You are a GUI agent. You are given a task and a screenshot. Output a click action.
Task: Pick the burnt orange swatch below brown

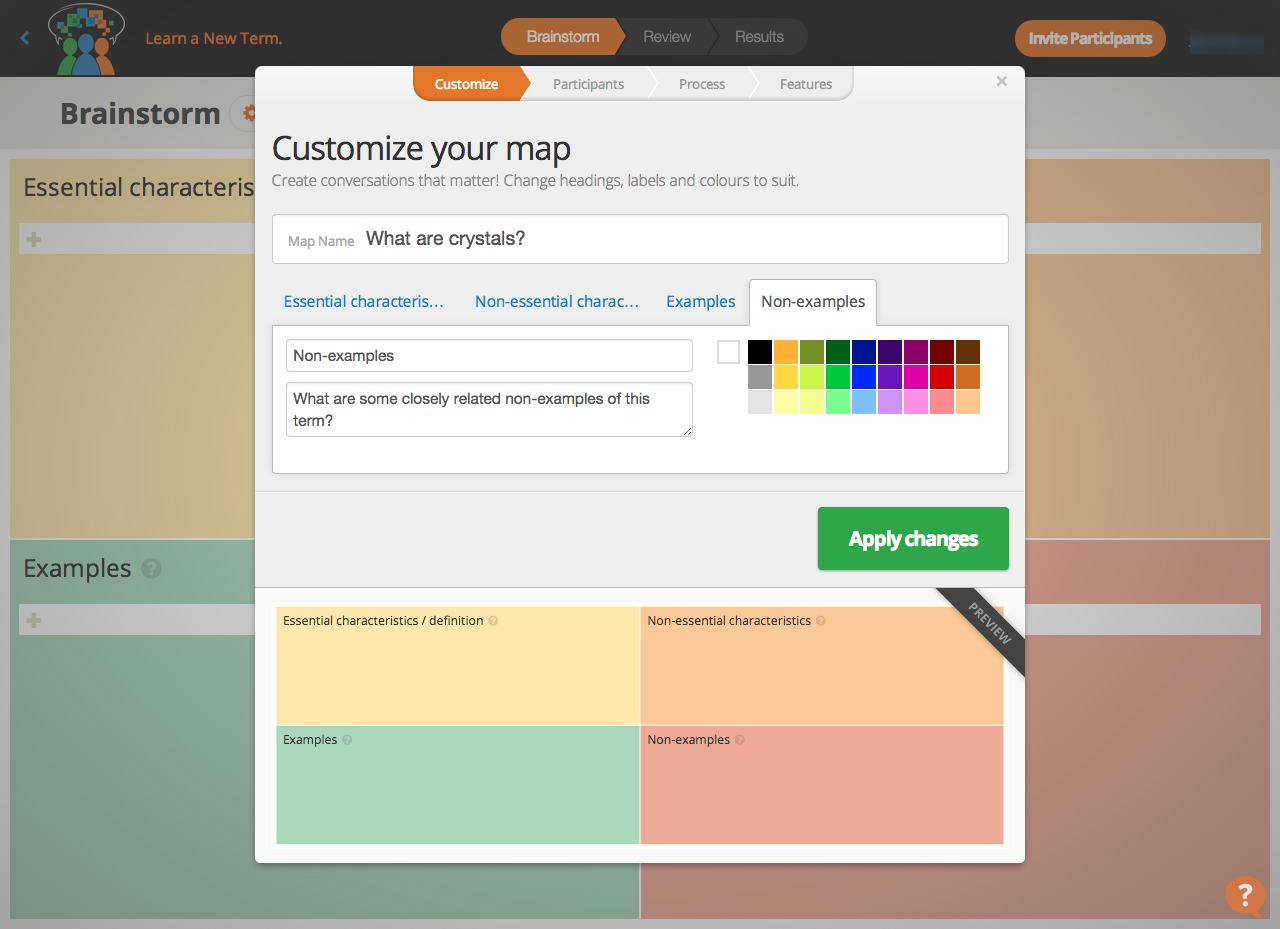click(968, 377)
